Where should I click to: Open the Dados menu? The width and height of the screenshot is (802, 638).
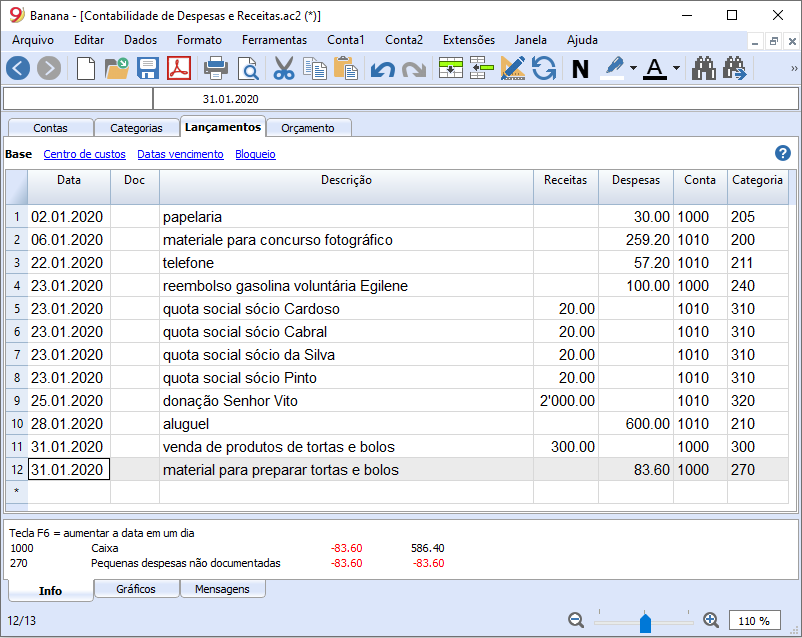[140, 40]
